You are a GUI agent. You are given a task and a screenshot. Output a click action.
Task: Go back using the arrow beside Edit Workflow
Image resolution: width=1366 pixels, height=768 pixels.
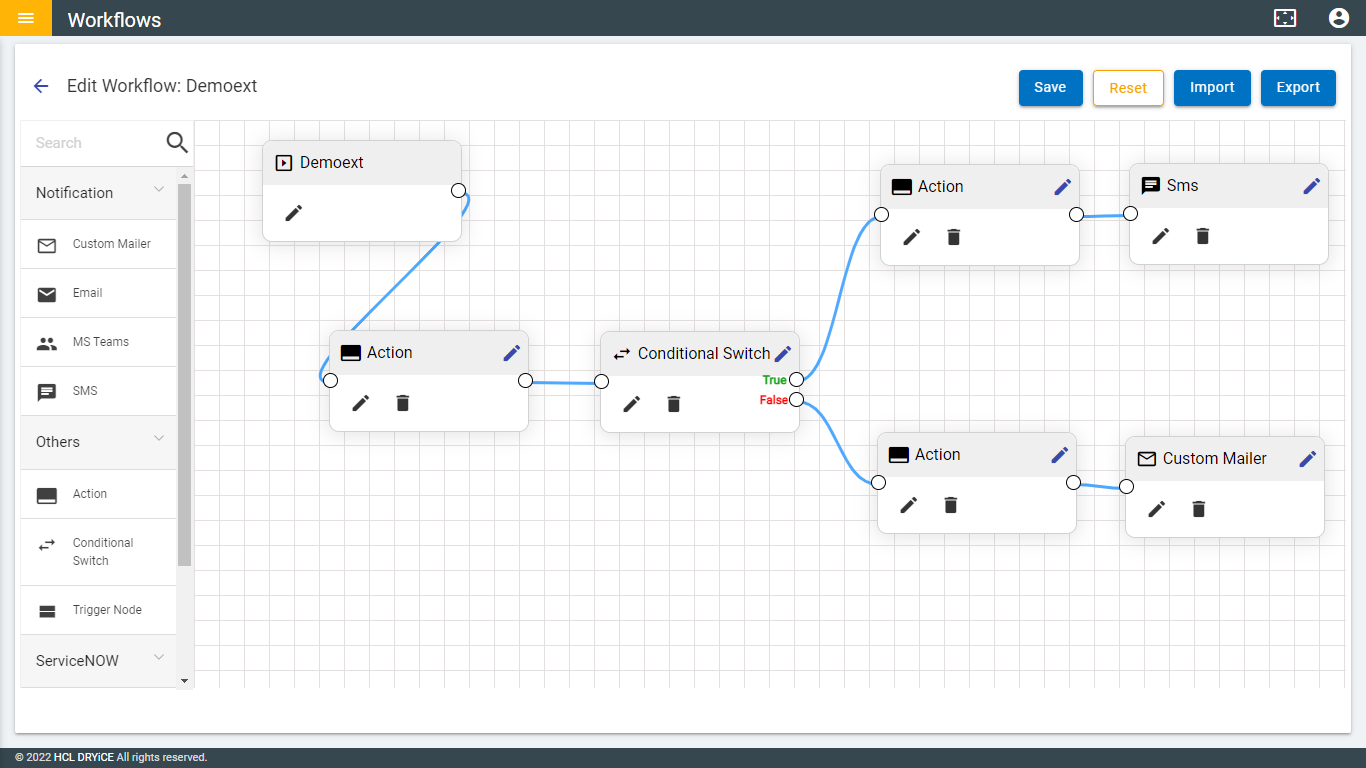[x=41, y=86]
